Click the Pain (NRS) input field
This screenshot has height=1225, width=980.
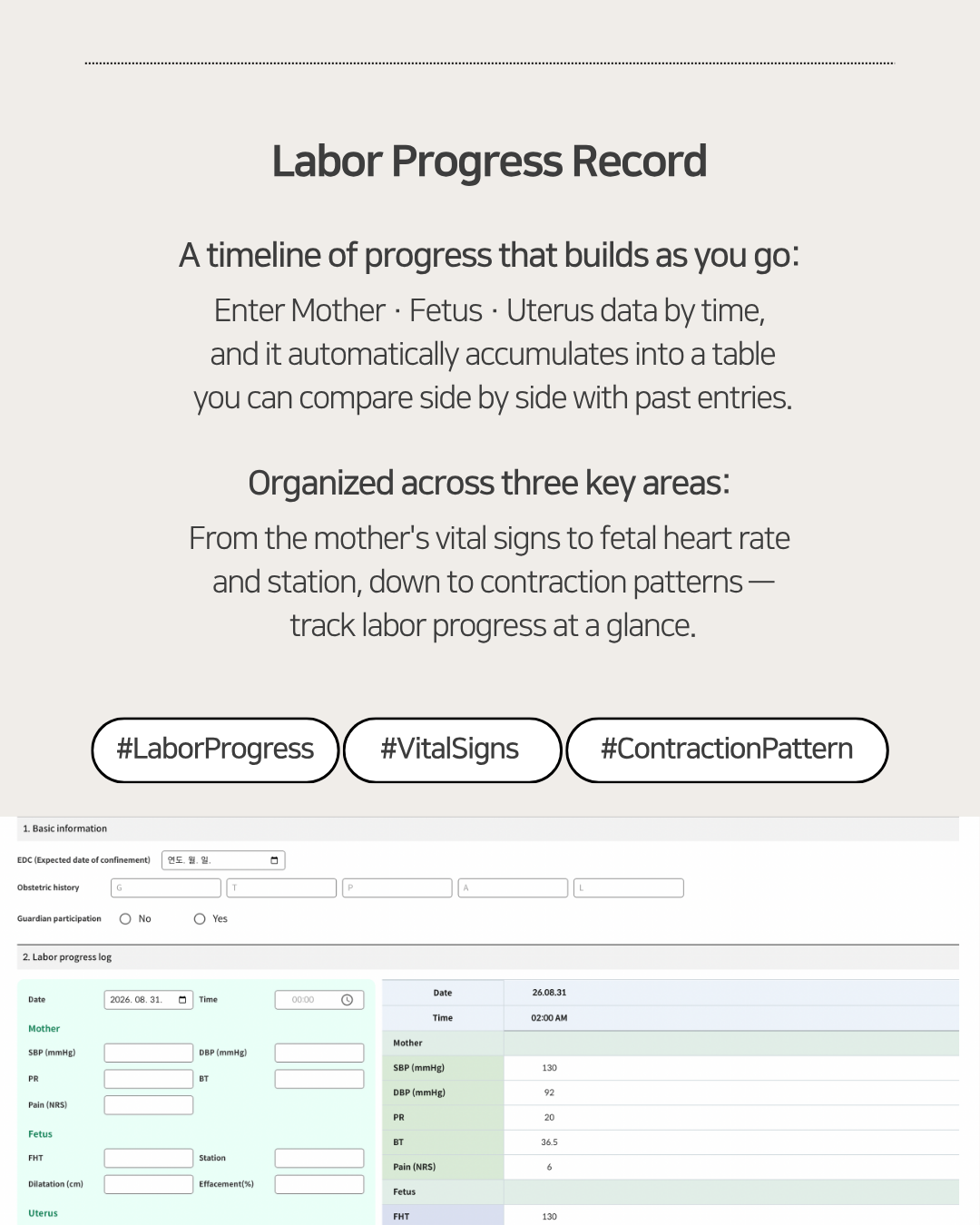pos(149,1105)
